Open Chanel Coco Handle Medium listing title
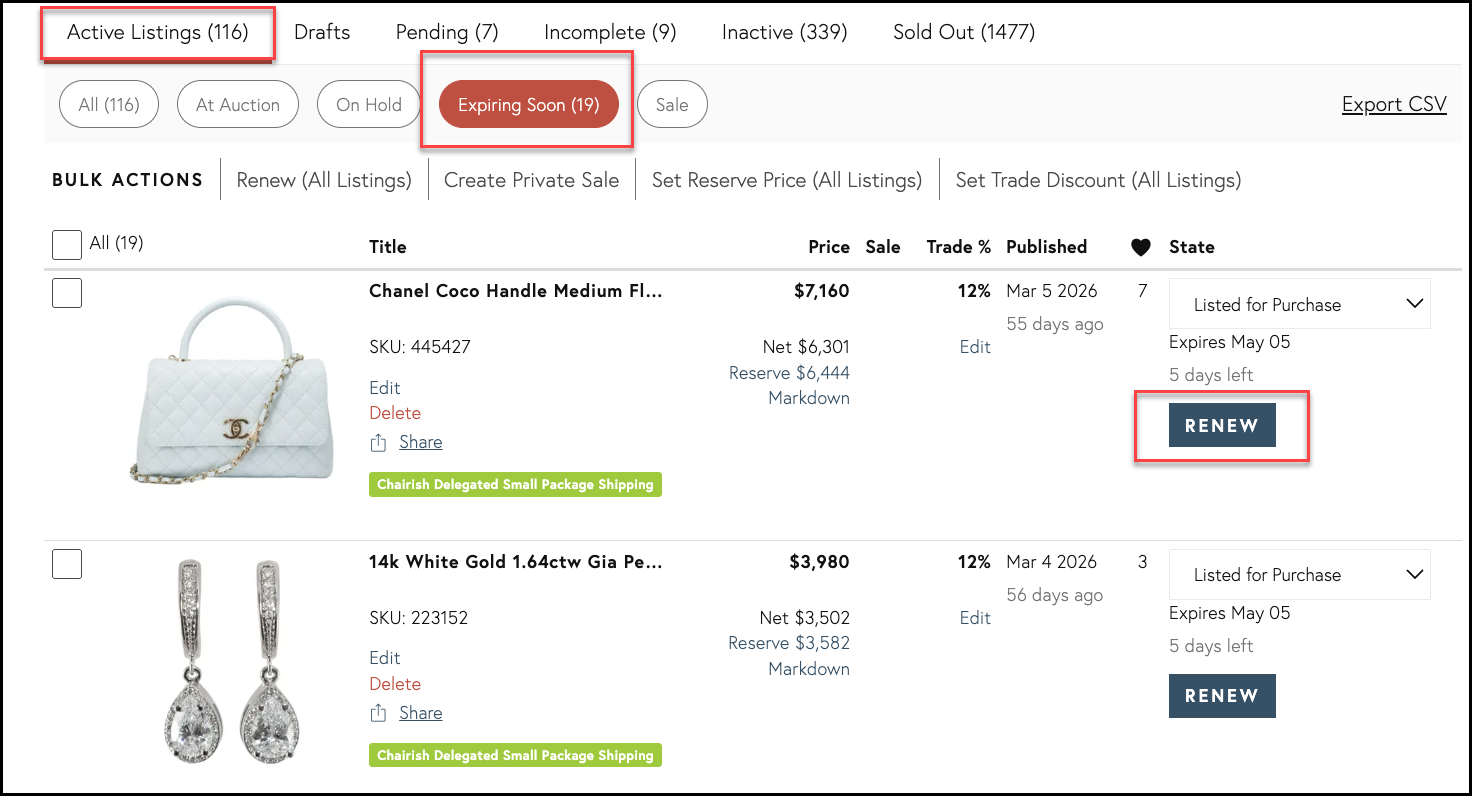1472x796 pixels. click(x=515, y=291)
